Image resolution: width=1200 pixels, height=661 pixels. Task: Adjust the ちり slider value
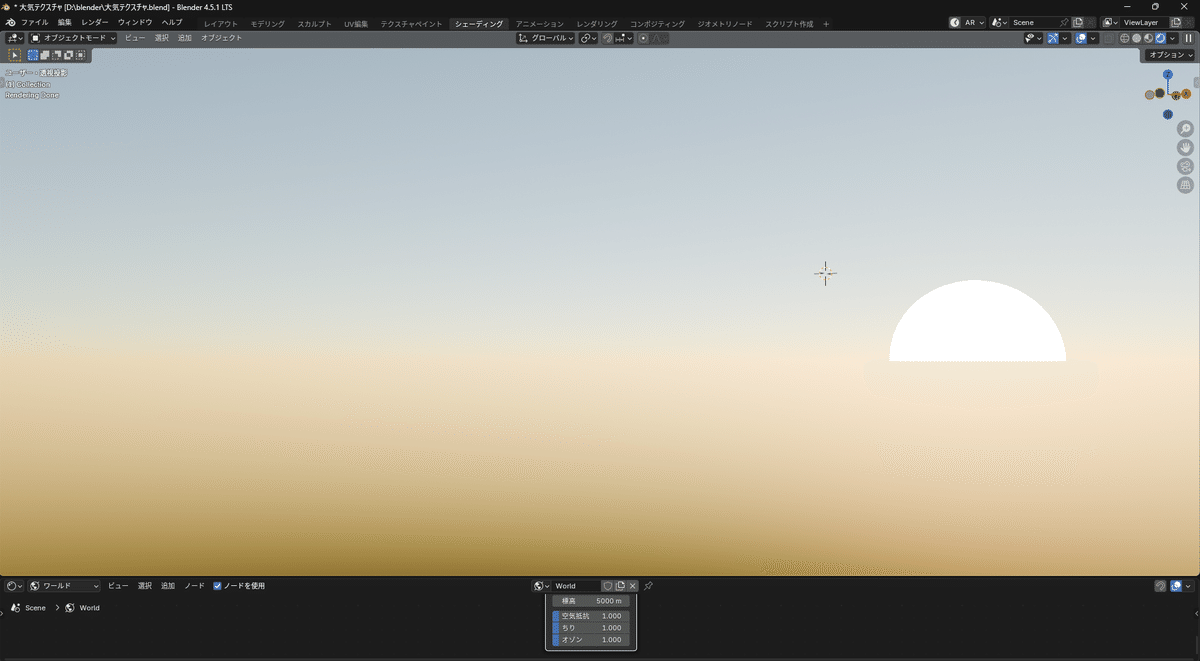591,628
